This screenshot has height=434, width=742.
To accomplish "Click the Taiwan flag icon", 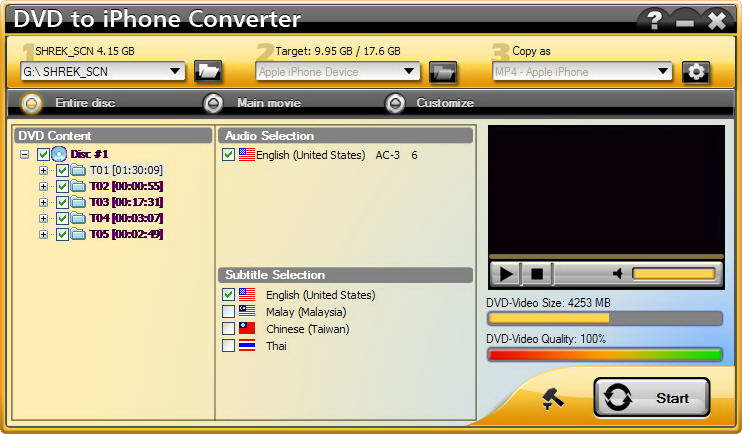I will (x=247, y=328).
